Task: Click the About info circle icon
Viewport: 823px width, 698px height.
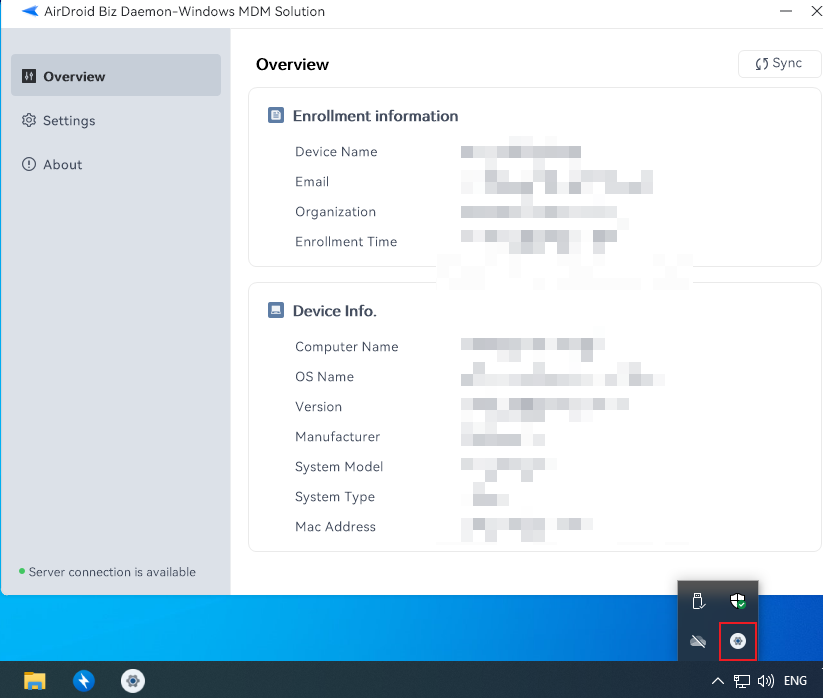Action: point(29,164)
